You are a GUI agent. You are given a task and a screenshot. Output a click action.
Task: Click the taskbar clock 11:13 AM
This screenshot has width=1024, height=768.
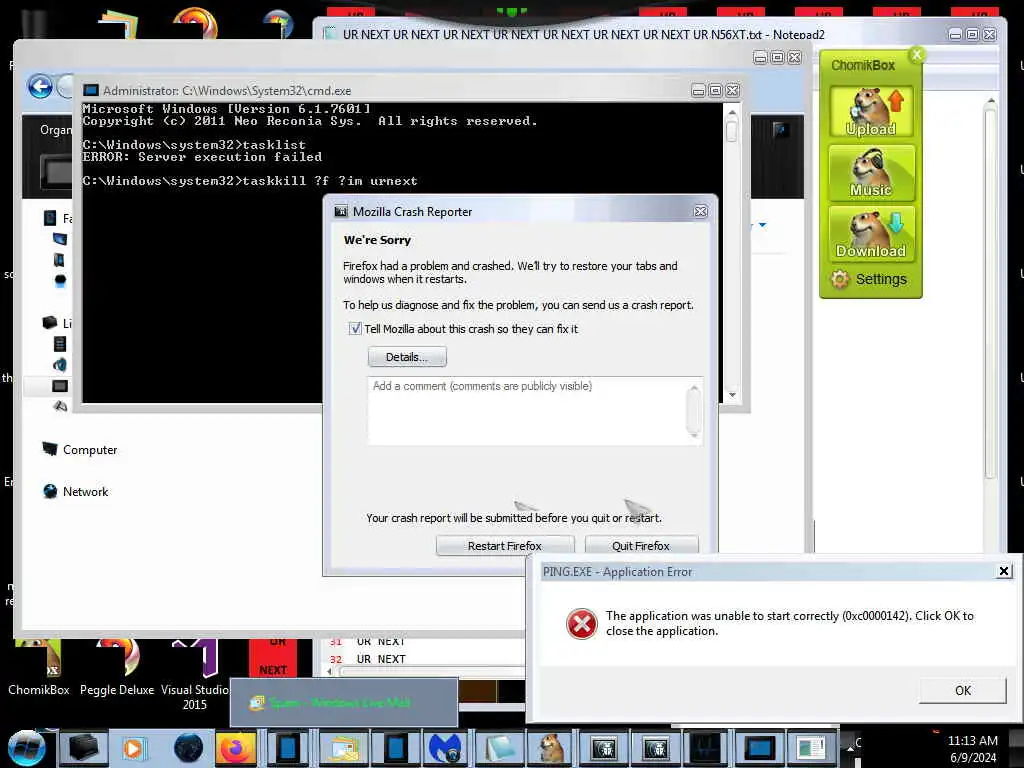click(x=972, y=741)
